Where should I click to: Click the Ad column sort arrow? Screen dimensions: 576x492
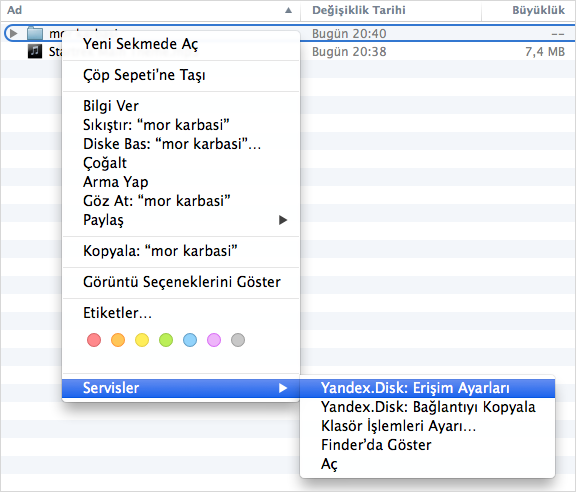(288, 10)
